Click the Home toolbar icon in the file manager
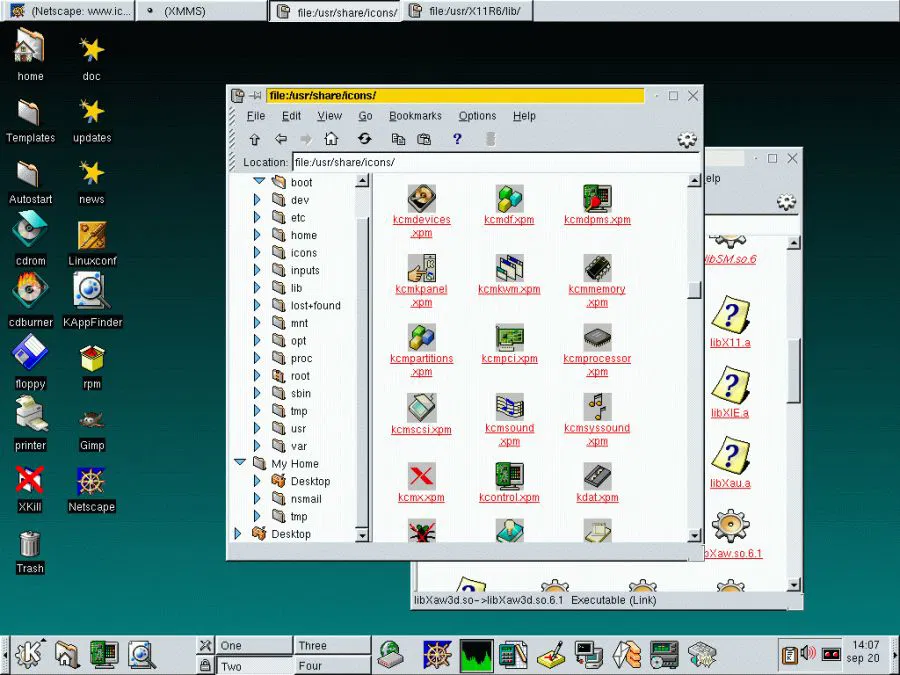 (331, 140)
